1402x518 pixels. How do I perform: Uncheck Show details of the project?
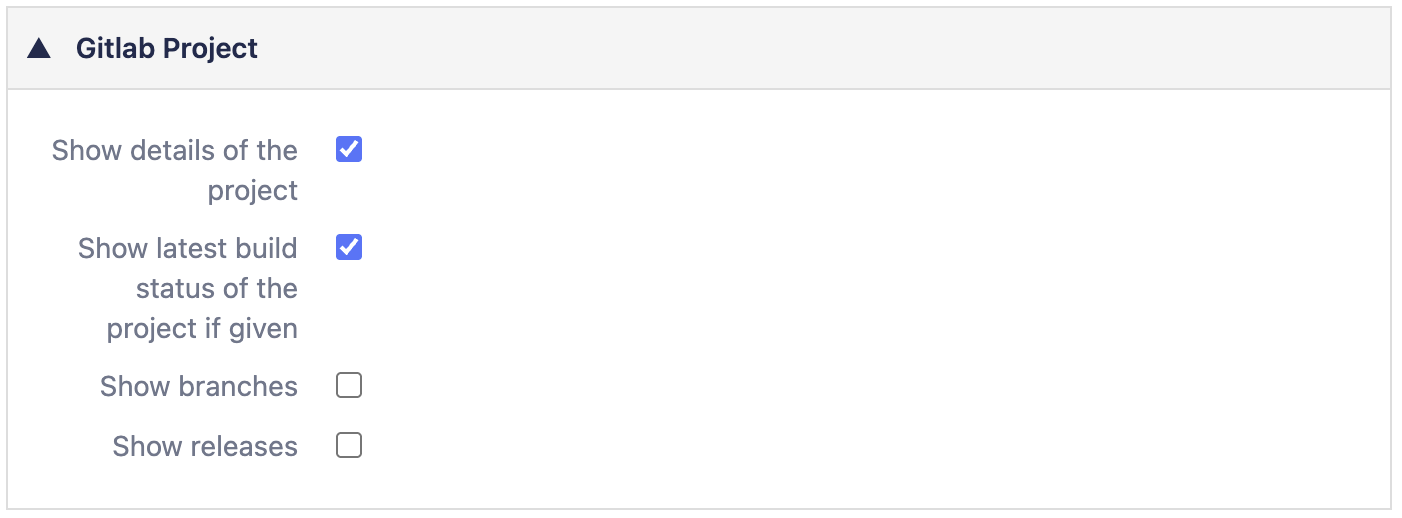[x=349, y=150]
